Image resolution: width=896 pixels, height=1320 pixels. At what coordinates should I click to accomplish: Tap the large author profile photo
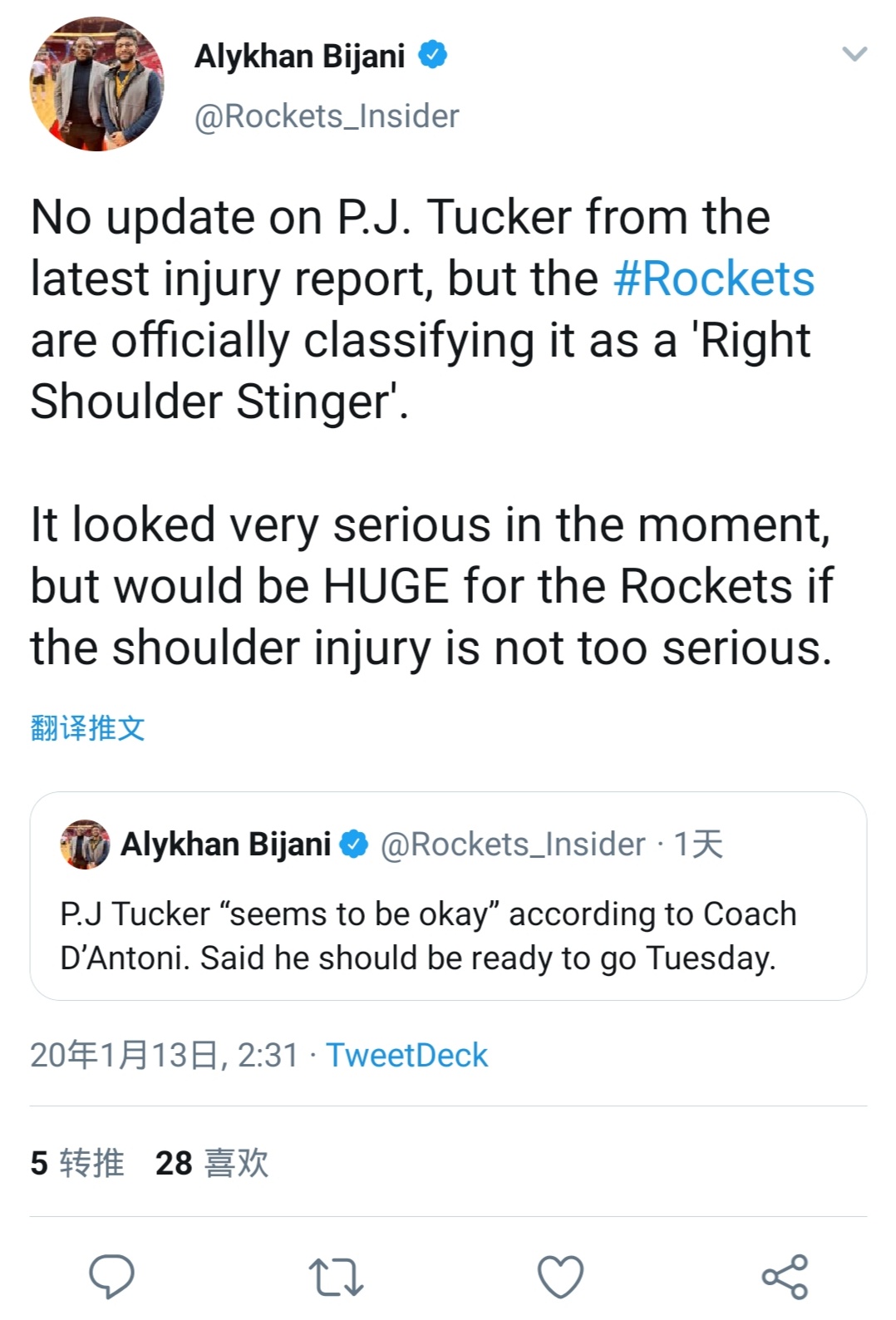coord(97,84)
